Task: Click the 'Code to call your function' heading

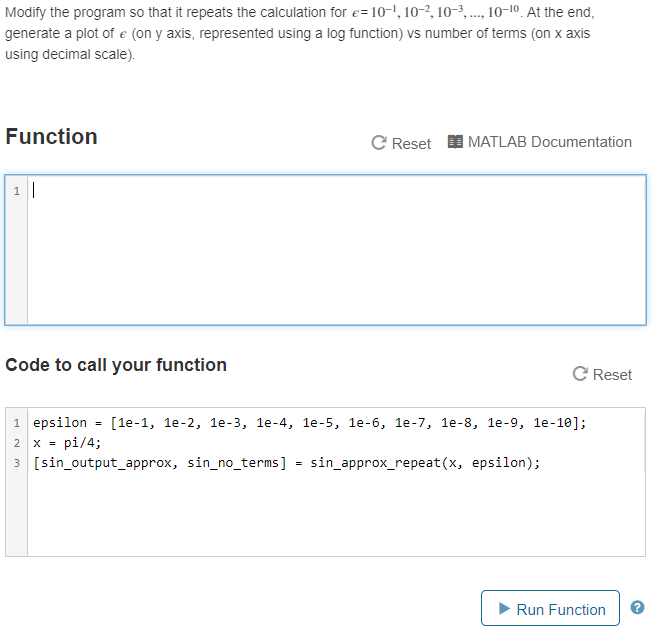Action: [x=116, y=365]
